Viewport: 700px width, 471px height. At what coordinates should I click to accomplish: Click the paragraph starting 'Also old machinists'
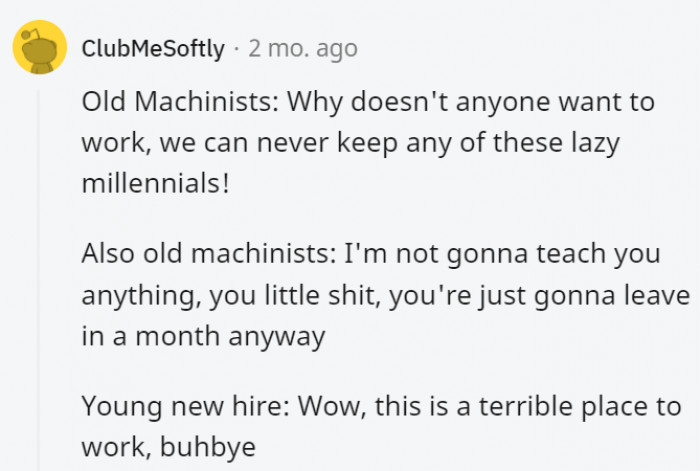[386, 295]
